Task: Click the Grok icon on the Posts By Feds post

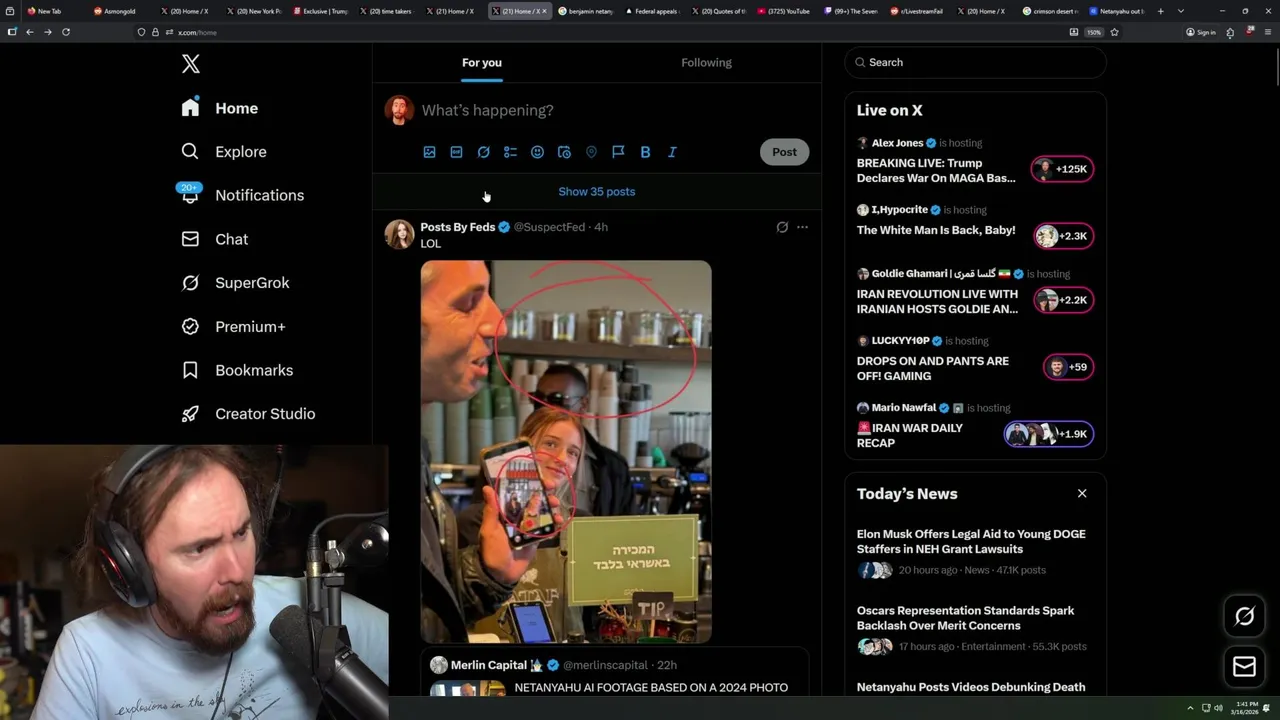Action: (782, 227)
